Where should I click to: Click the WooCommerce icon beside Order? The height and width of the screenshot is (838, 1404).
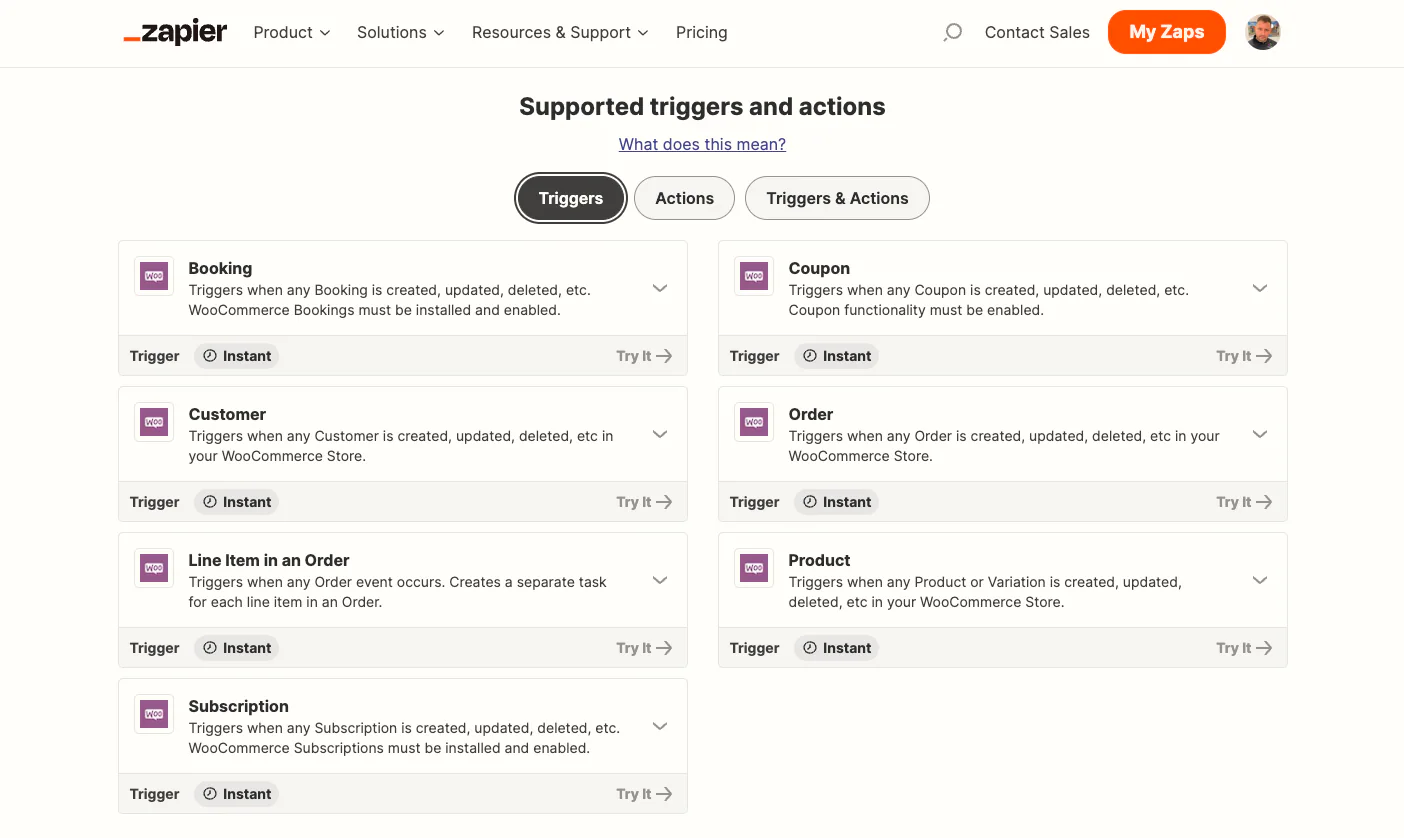point(754,422)
